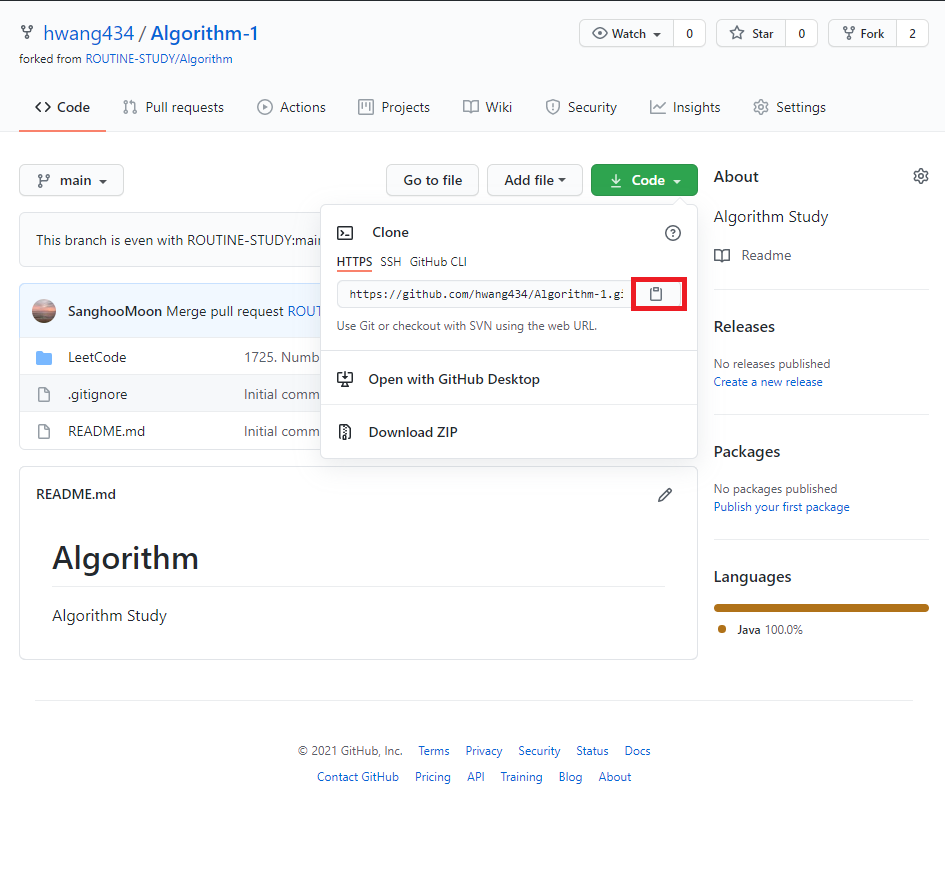945x883 pixels.
Task: Click the .gitignore file icon
Action: pos(44,394)
